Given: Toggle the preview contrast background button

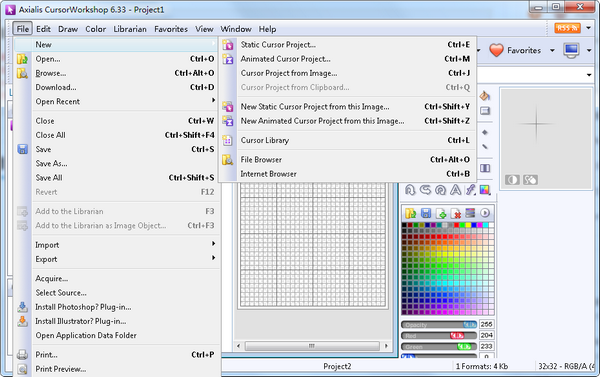Looking at the screenshot, I should (512, 180).
